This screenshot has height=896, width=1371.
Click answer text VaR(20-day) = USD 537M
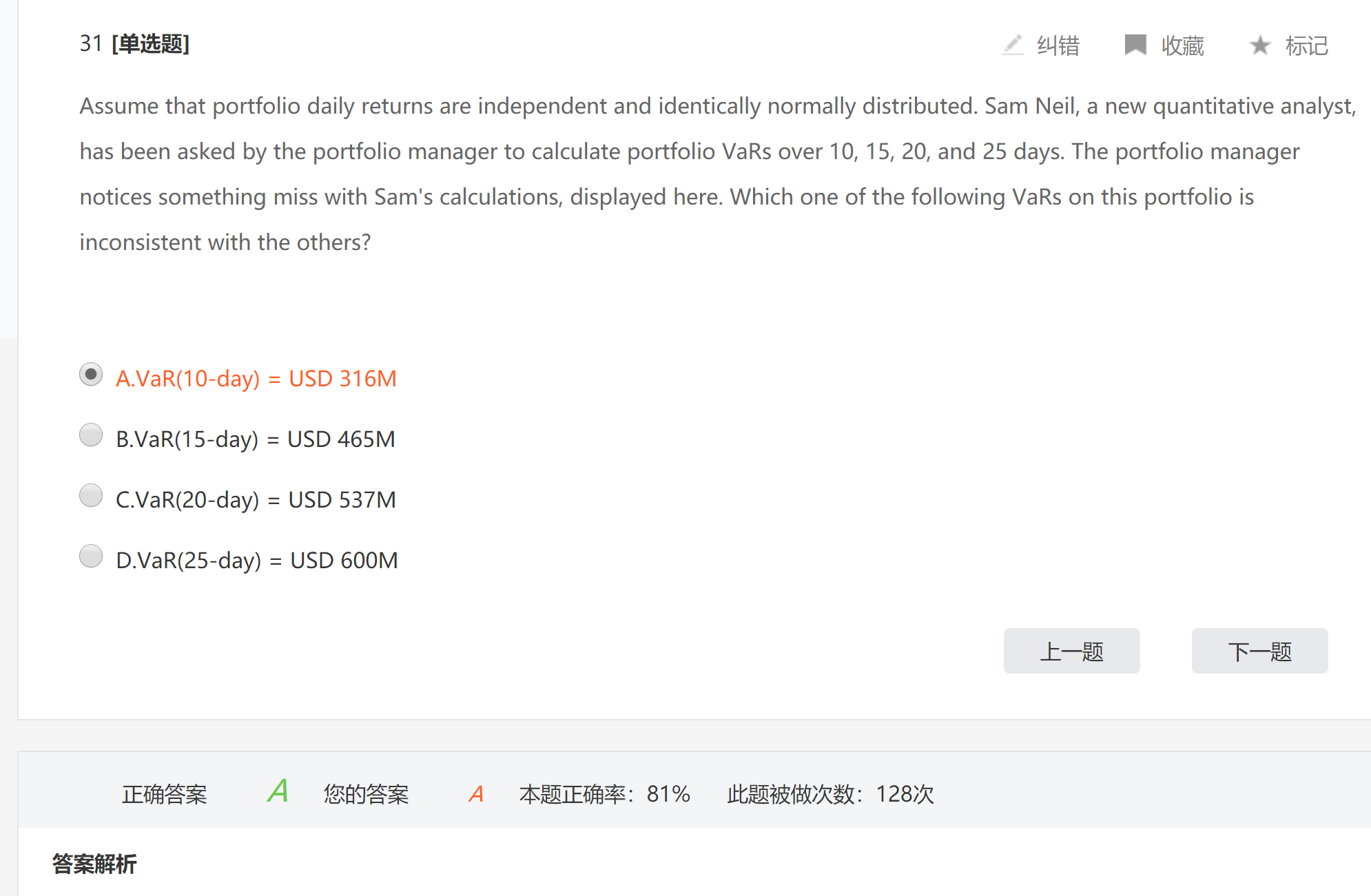256,500
